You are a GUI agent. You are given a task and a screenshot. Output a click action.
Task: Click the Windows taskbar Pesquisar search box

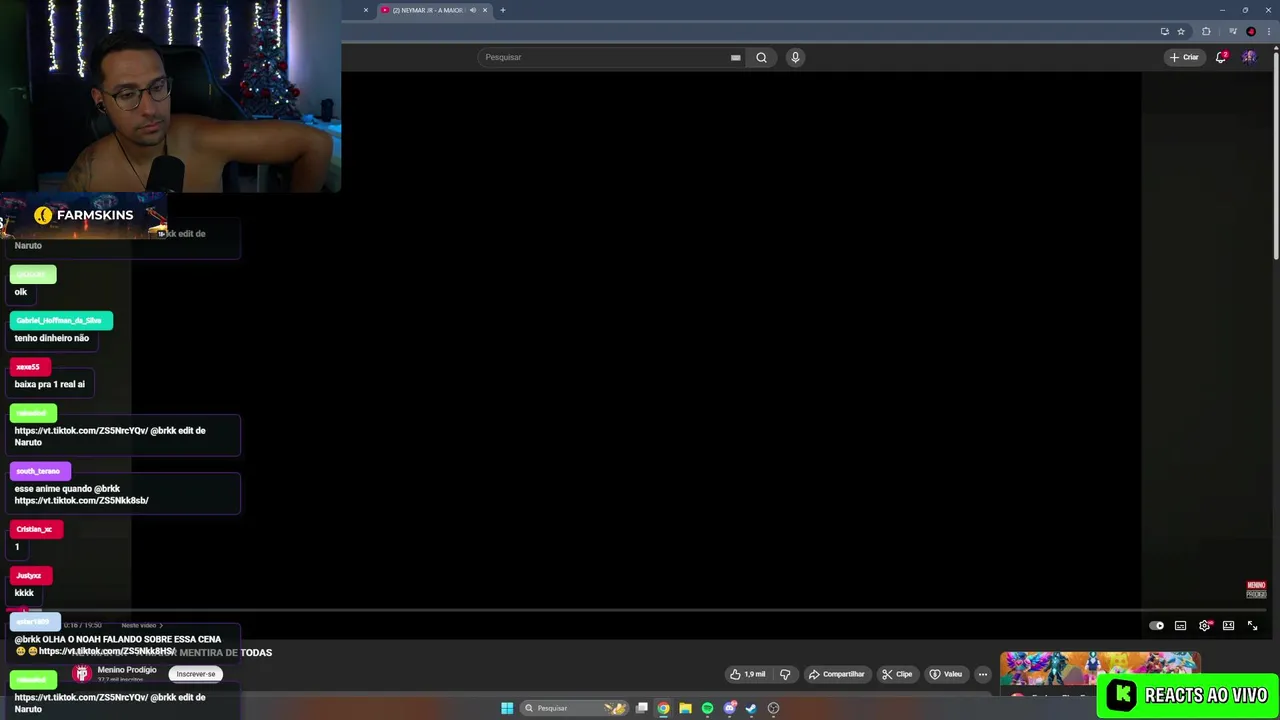point(574,708)
